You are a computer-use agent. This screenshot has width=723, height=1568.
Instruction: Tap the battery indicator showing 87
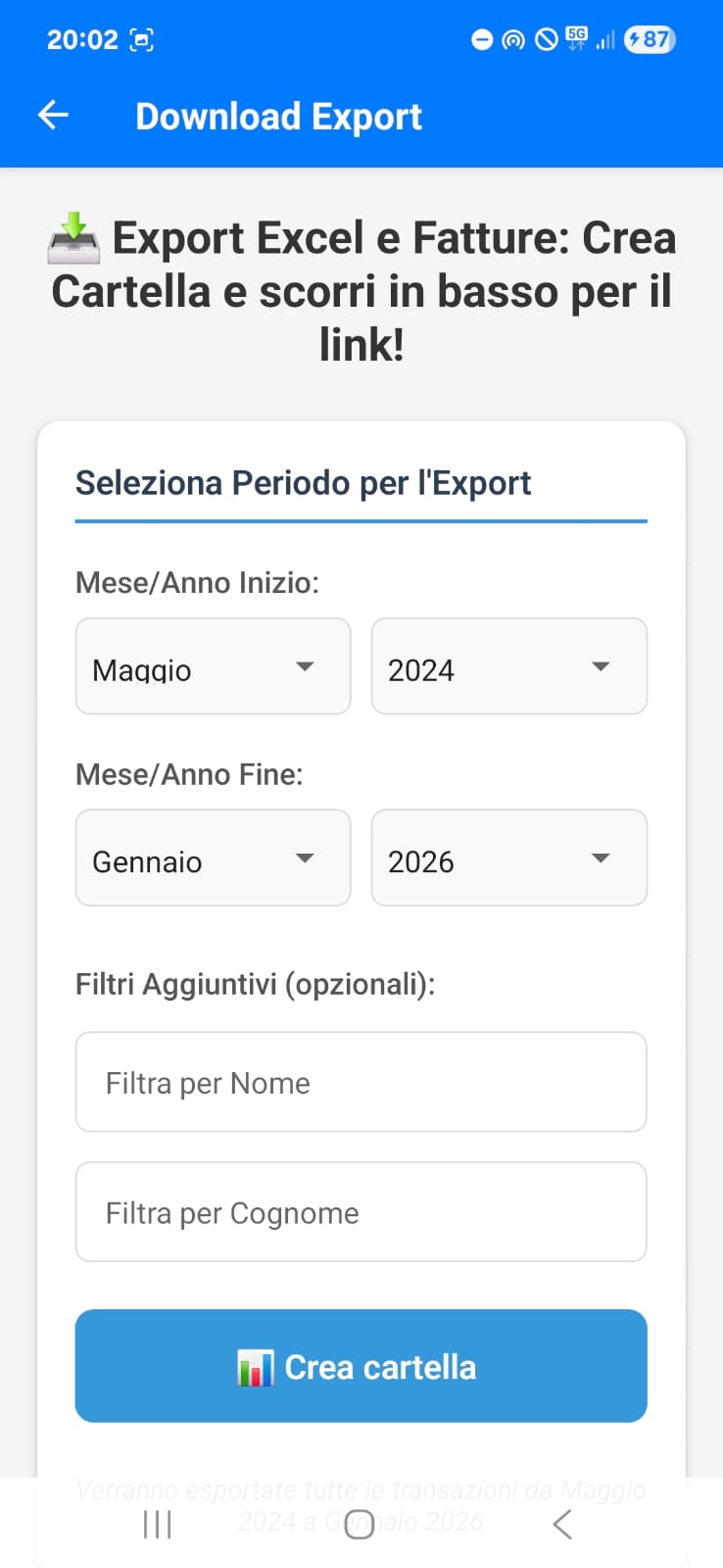pos(650,39)
